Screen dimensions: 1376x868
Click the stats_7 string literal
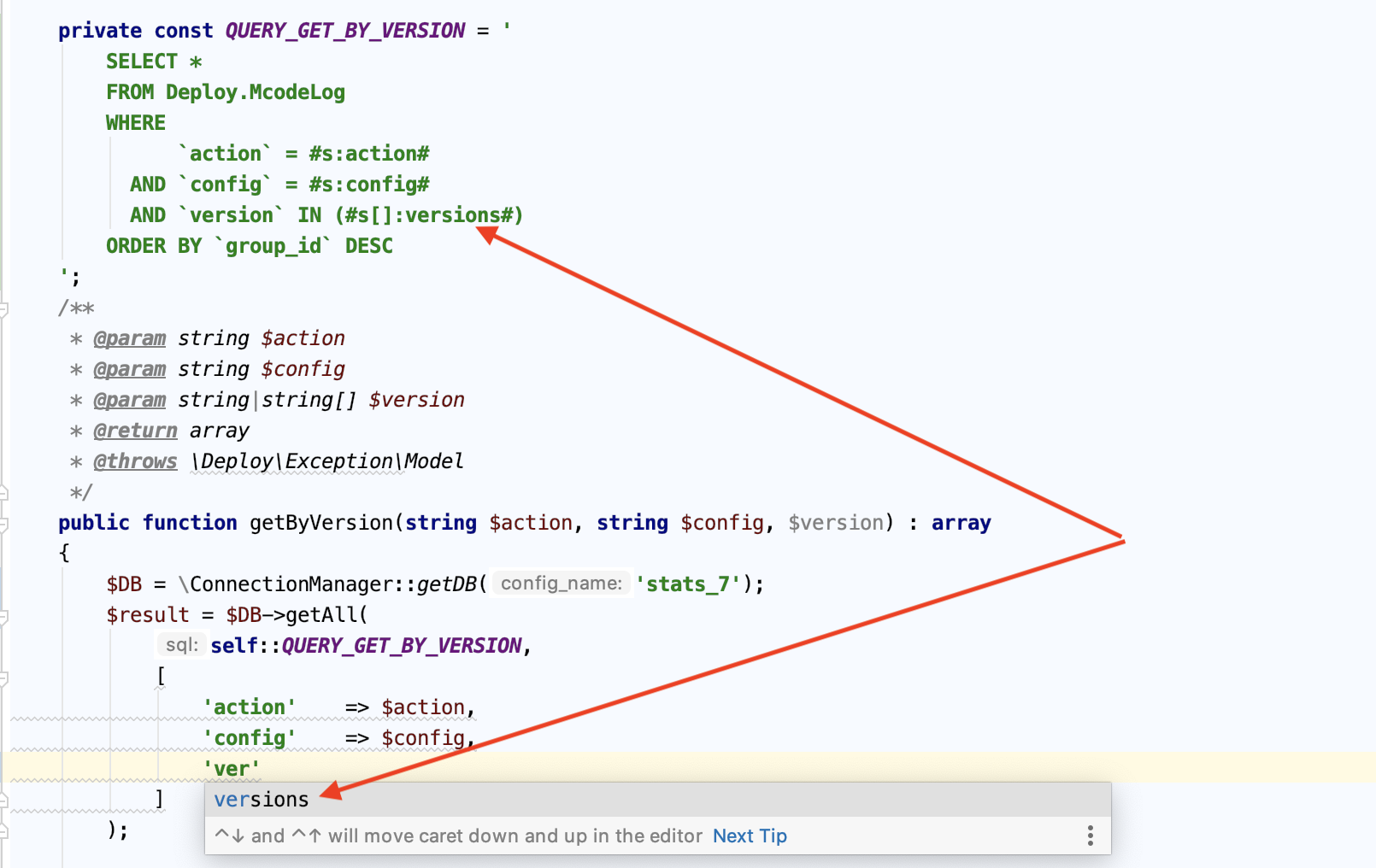tap(687, 584)
